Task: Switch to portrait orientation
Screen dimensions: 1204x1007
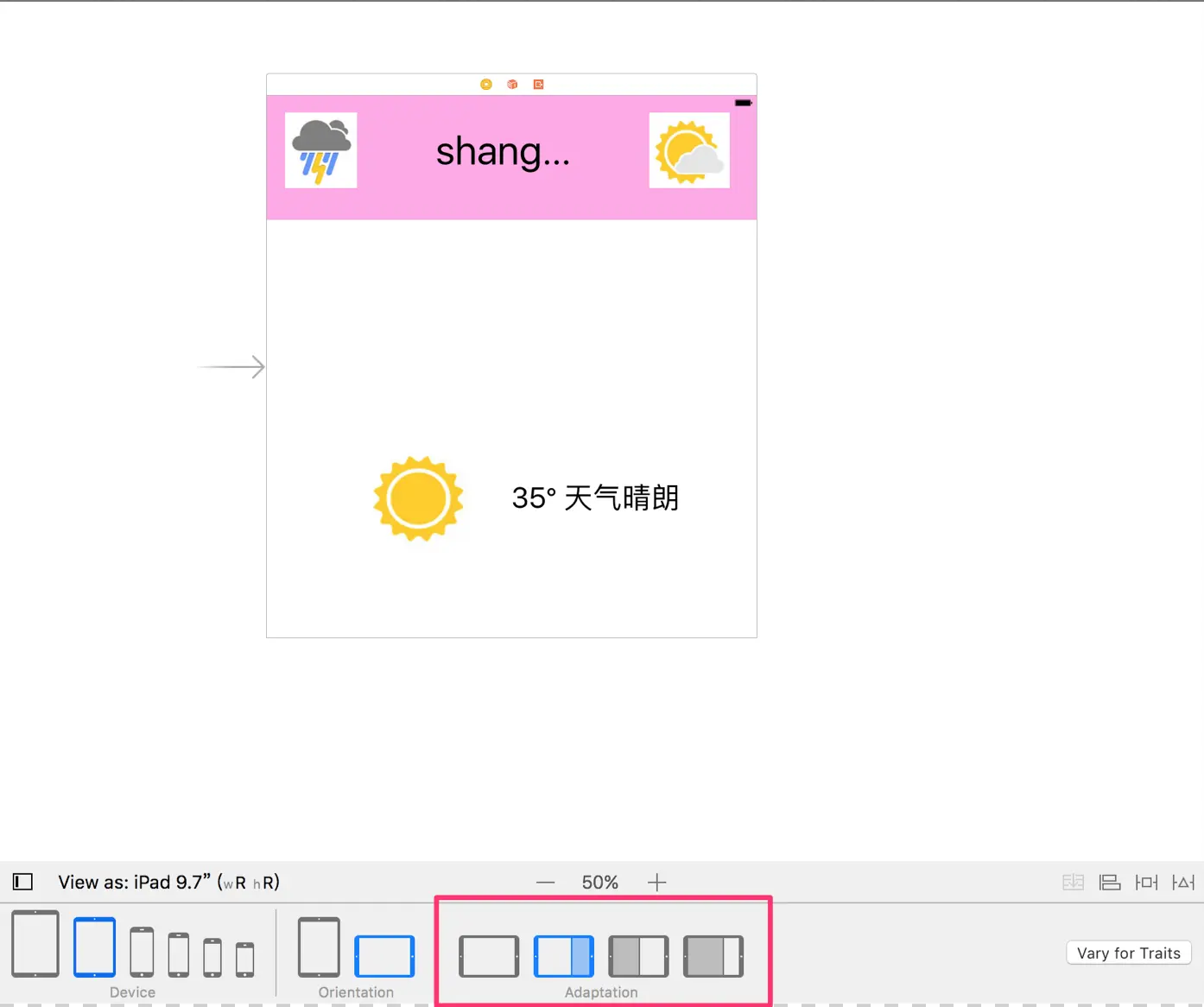Action: 319,947
